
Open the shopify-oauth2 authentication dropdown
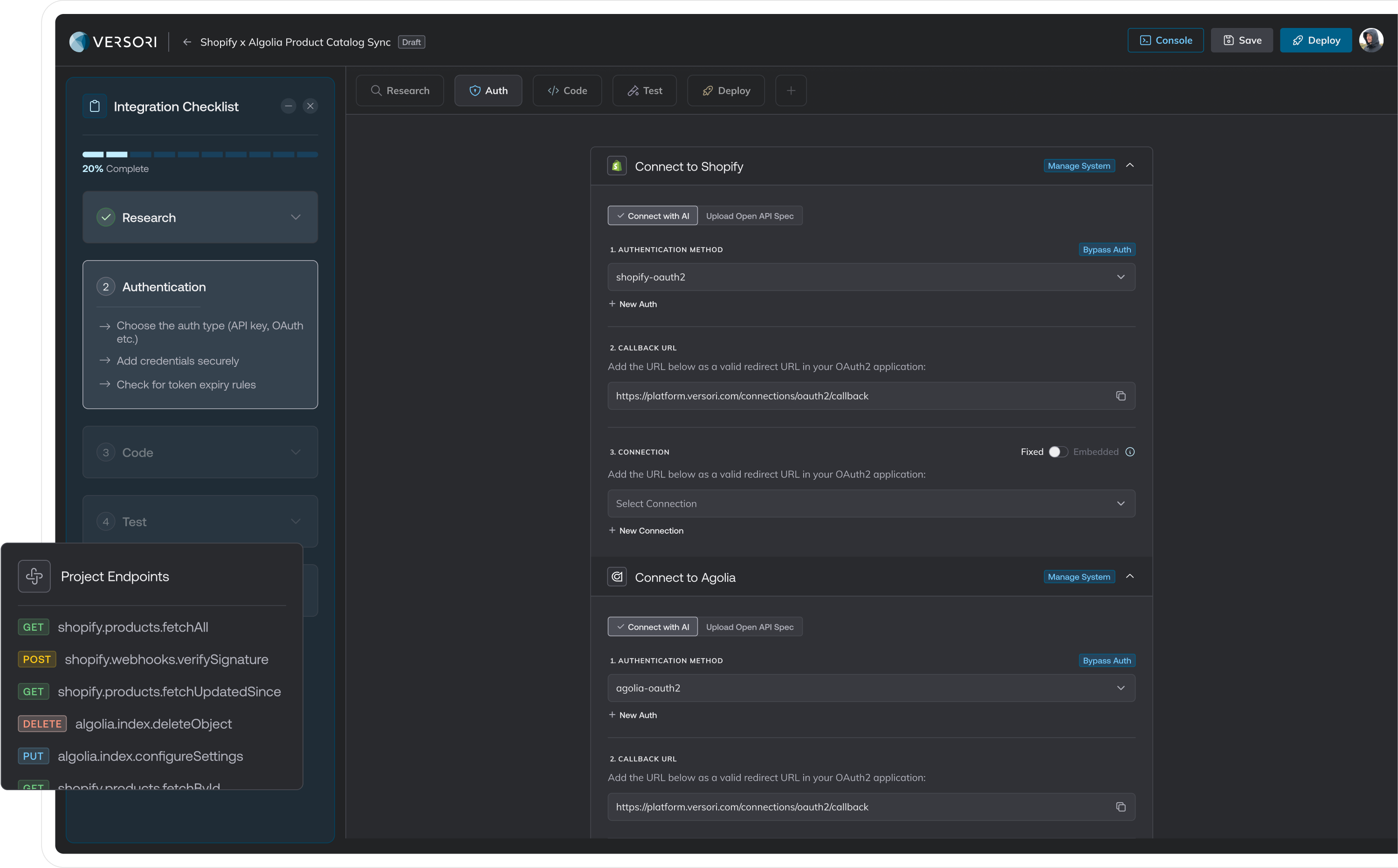click(871, 277)
